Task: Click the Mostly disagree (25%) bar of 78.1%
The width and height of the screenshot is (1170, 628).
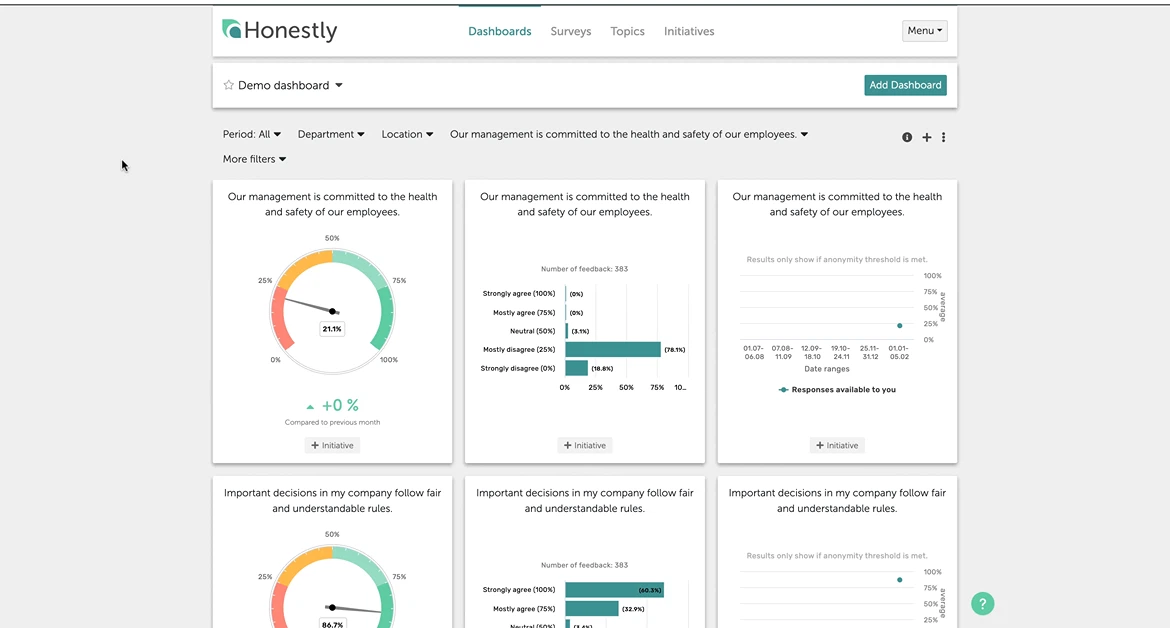Action: 613,349
